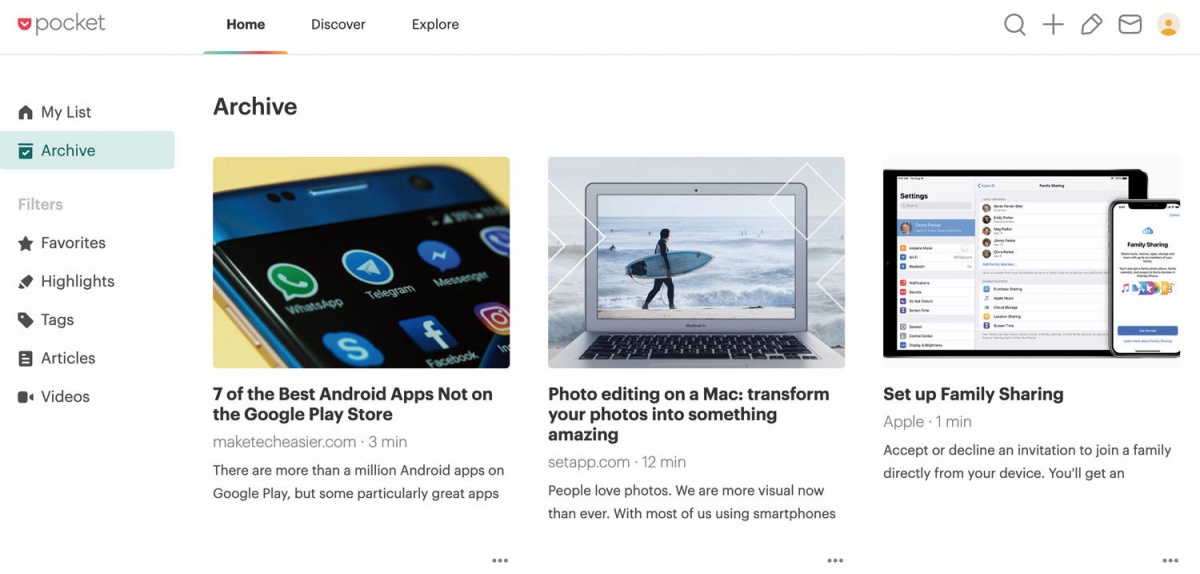Open three-dot menu under Photo editing article

[835, 561]
